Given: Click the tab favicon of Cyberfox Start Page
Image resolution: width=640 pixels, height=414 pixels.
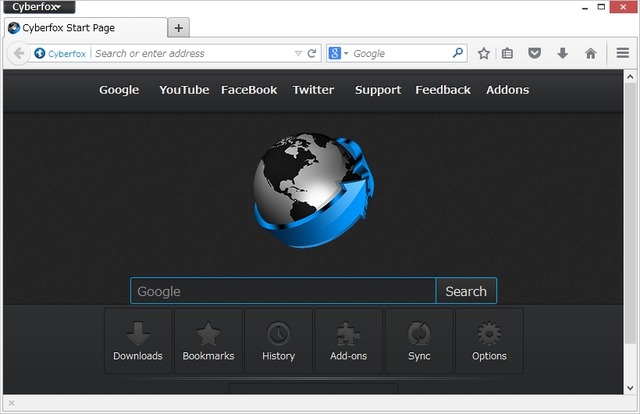Looking at the screenshot, I should [x=14, y=28].
